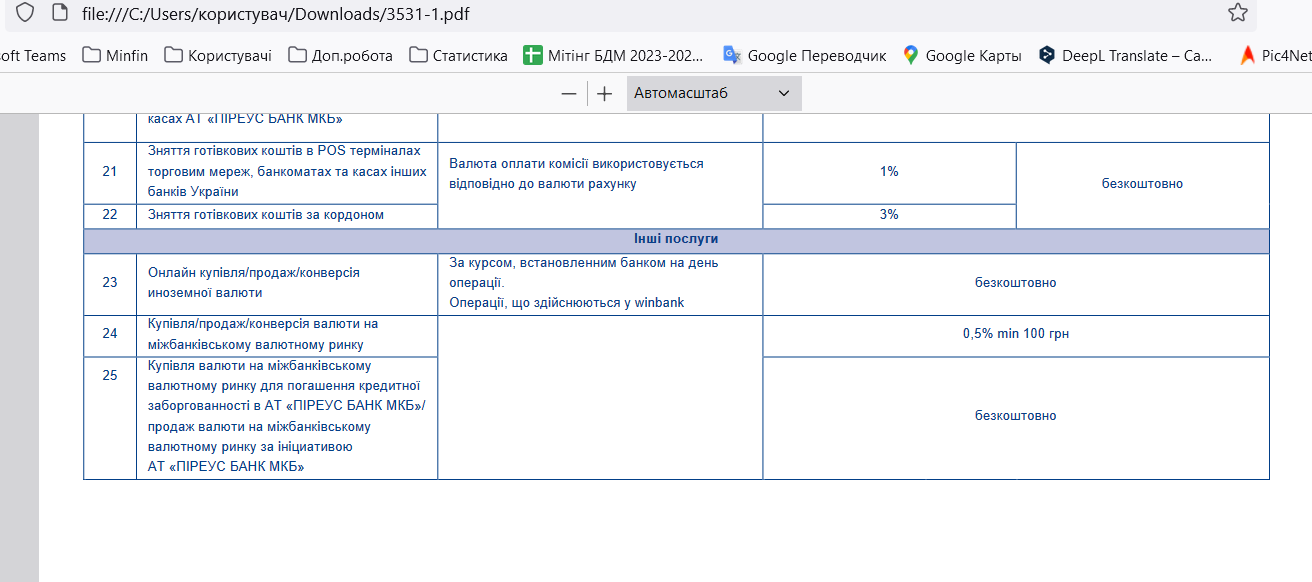Viewport: 1312px width, 582px height.
Task: Click the 0,5% min 100 грн cell
Action: [x=1016, y=334]
